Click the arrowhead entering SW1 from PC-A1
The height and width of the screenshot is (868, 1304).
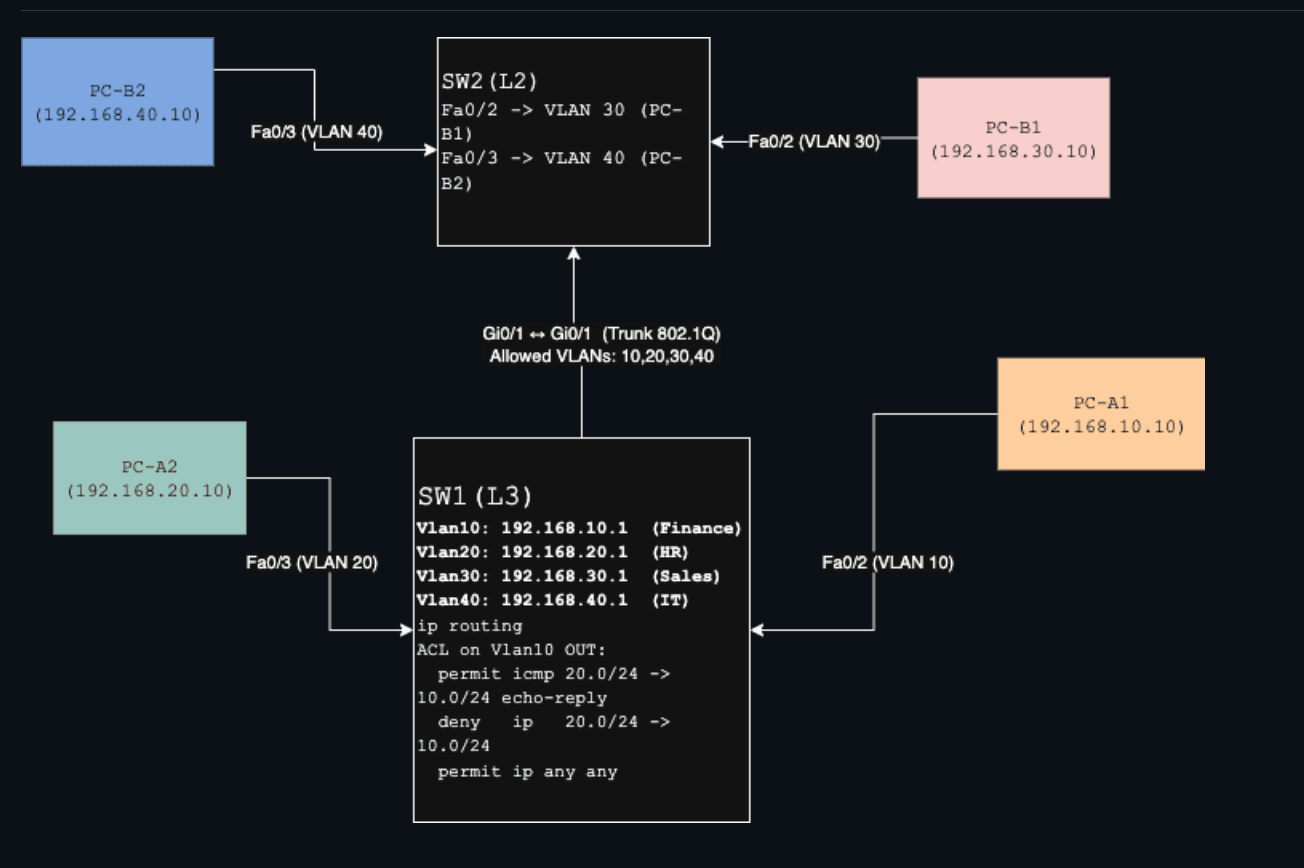click(x=760, y=628)
